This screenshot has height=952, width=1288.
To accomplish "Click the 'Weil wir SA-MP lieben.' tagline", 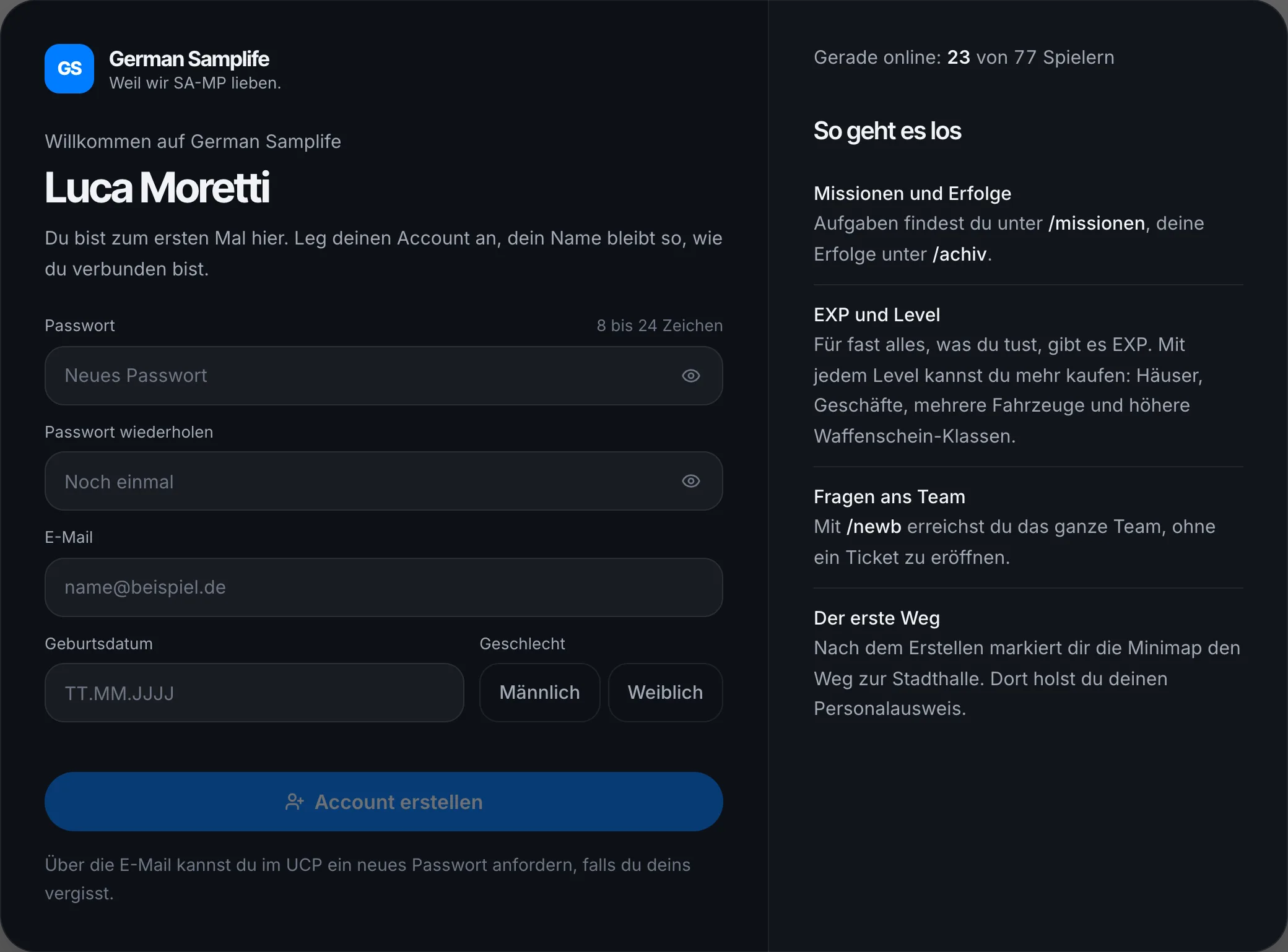I will 195,83.
